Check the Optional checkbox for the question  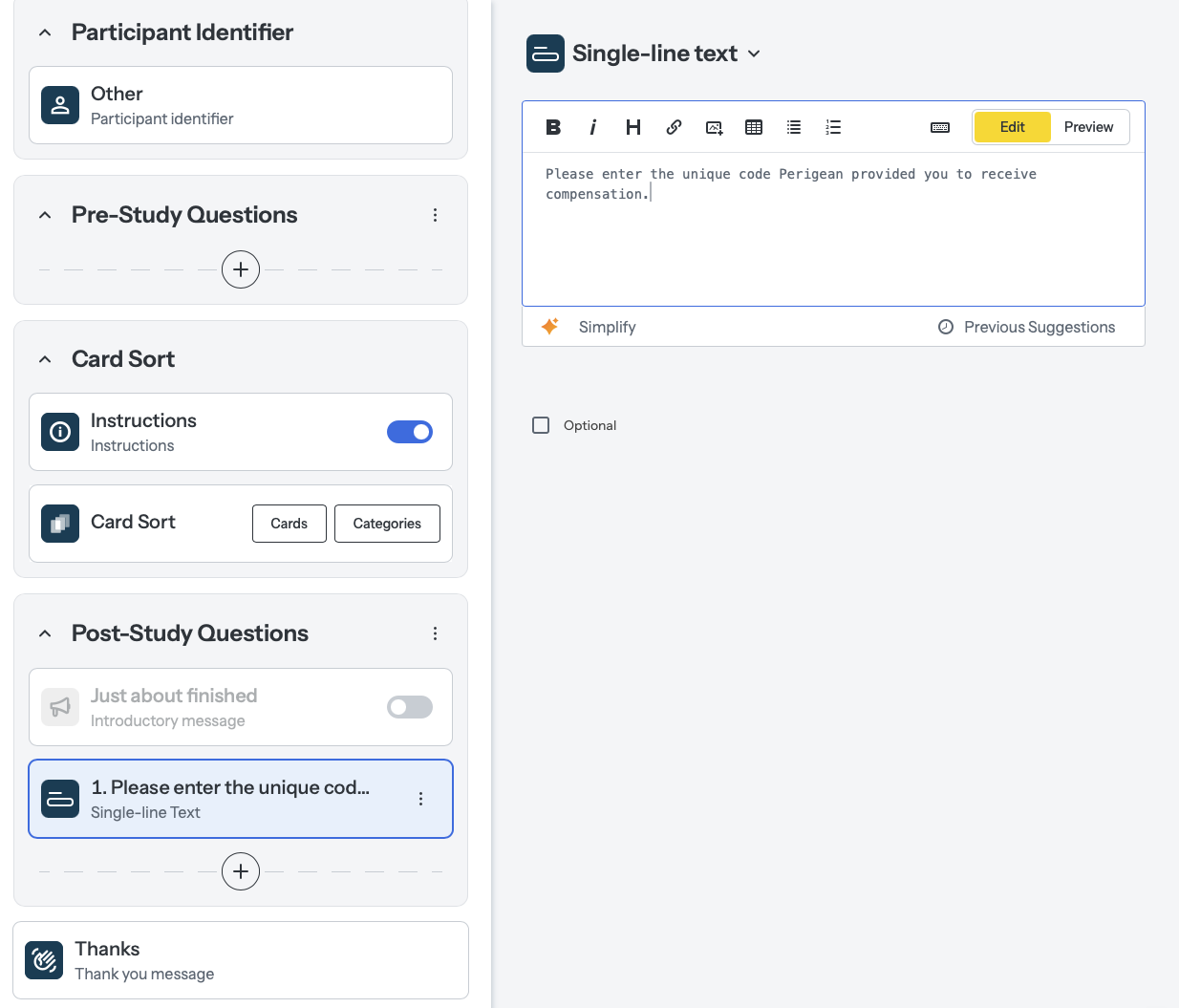pyautogui.click(x=541, y=425)
